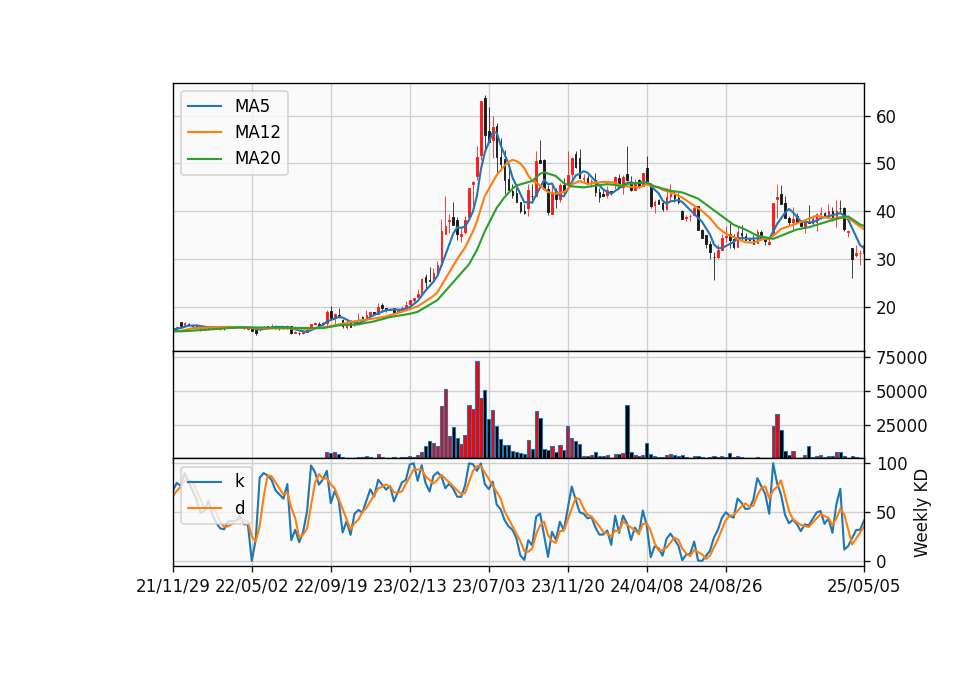Click the volume axis label 25000
960x690 pixels.
coord(901,426)
